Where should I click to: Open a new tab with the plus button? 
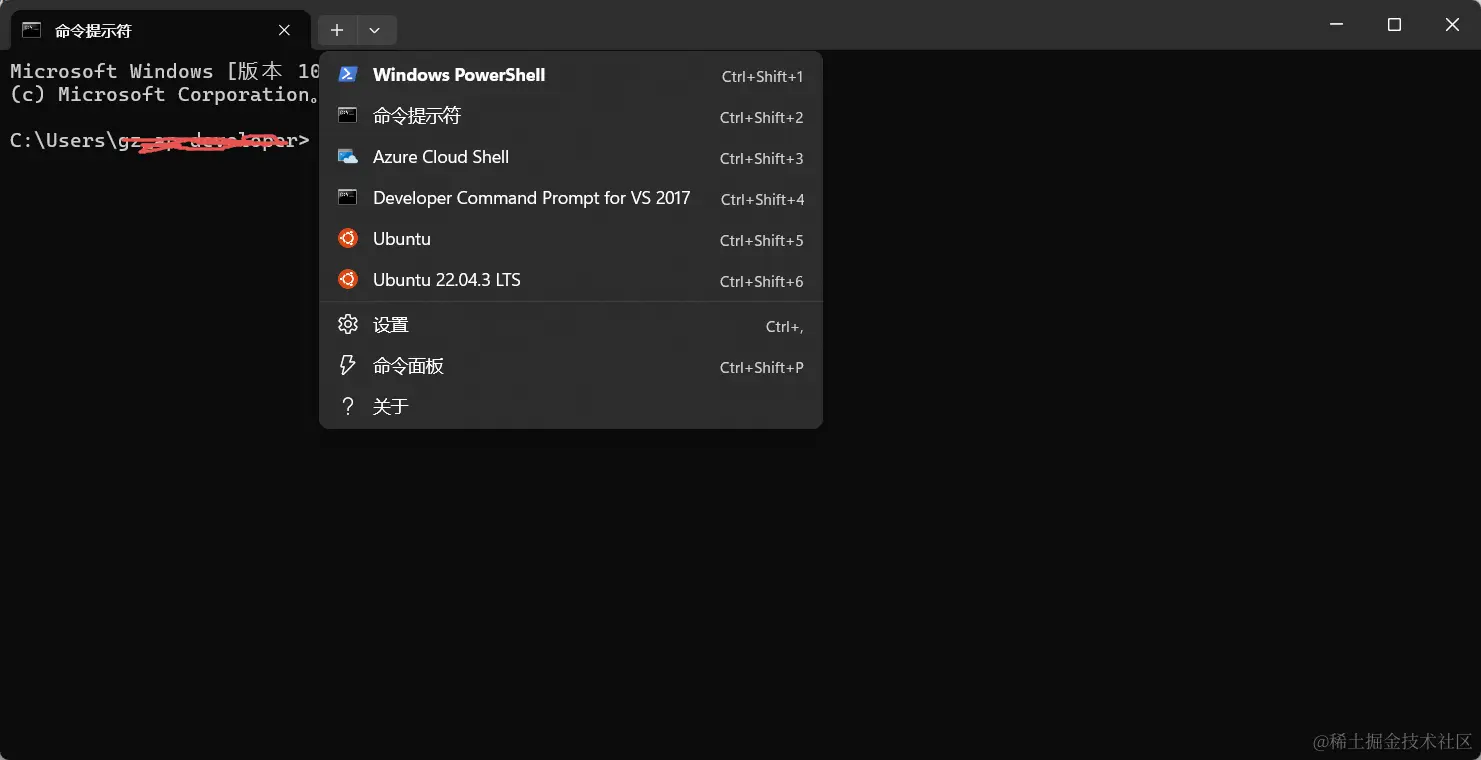coord(337,31)
